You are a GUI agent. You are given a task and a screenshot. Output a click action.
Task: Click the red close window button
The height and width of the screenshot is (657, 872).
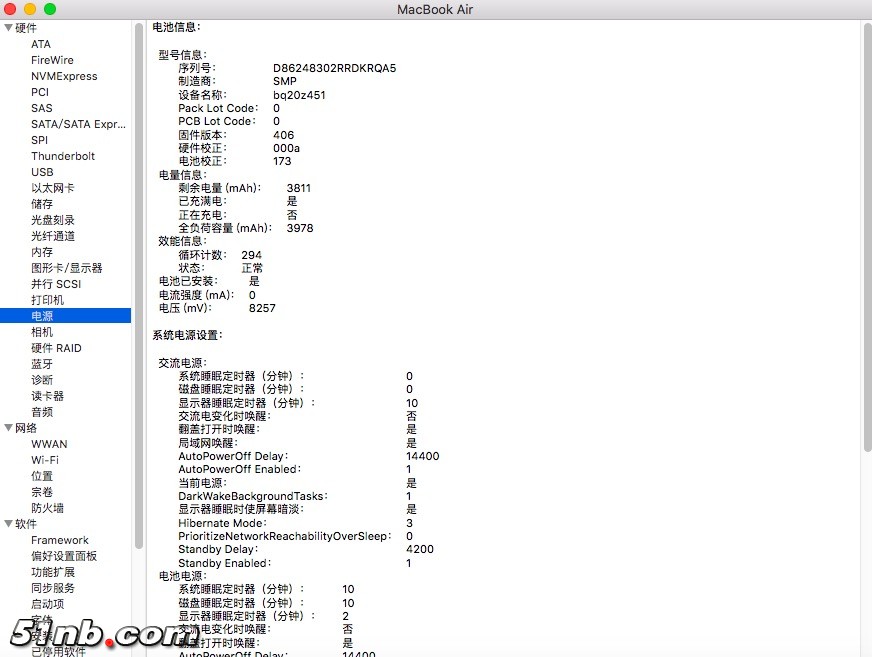[11, 9]
